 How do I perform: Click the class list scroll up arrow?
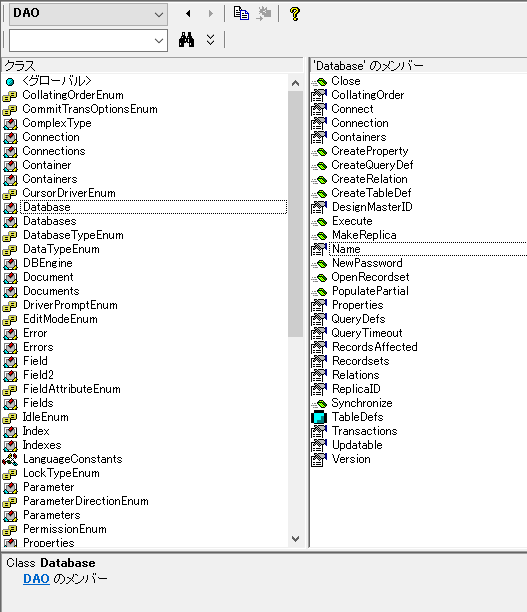296,83
